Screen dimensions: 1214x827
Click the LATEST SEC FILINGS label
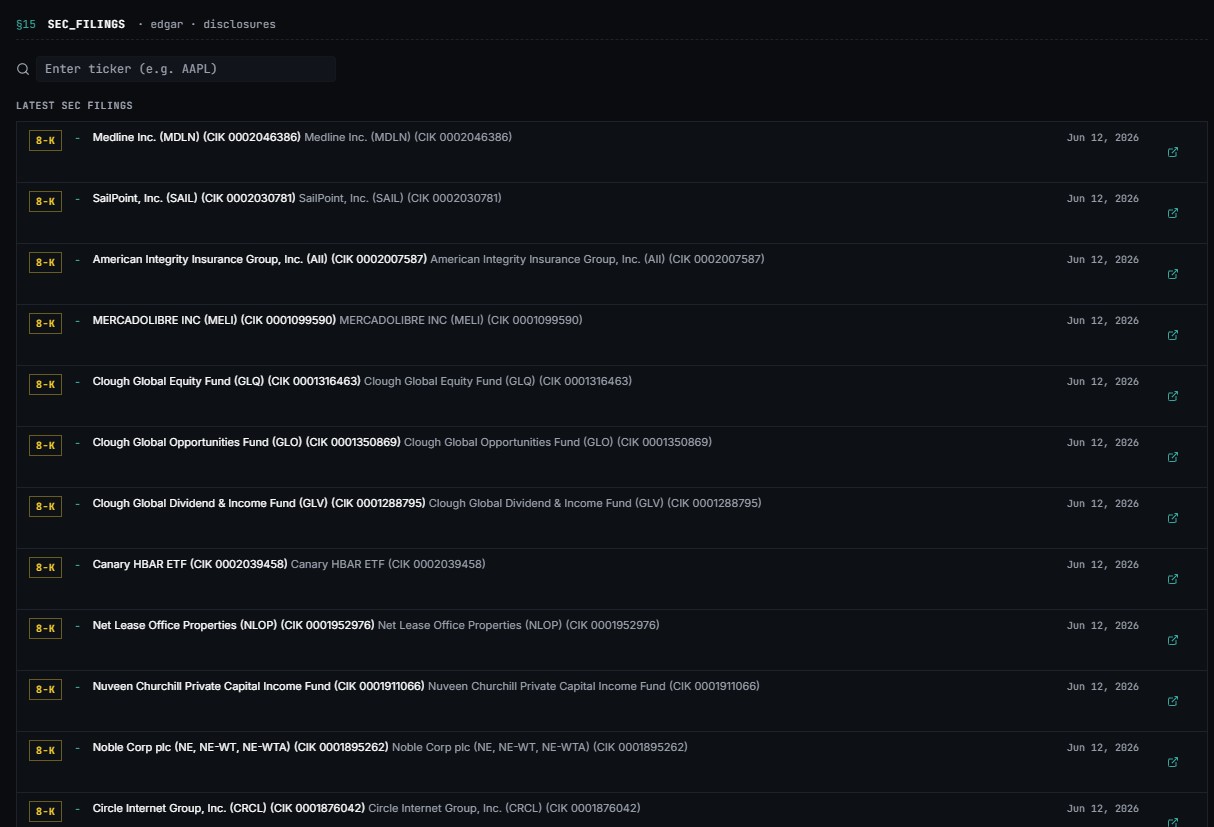point(74,105)
